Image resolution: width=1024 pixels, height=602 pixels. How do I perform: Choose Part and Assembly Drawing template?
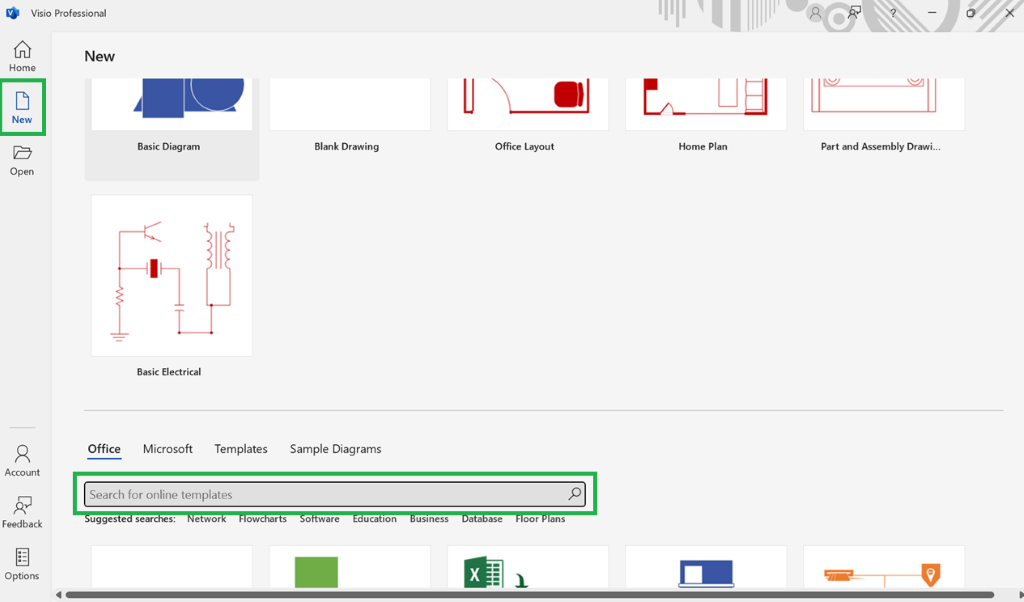(x=884, y=117)
